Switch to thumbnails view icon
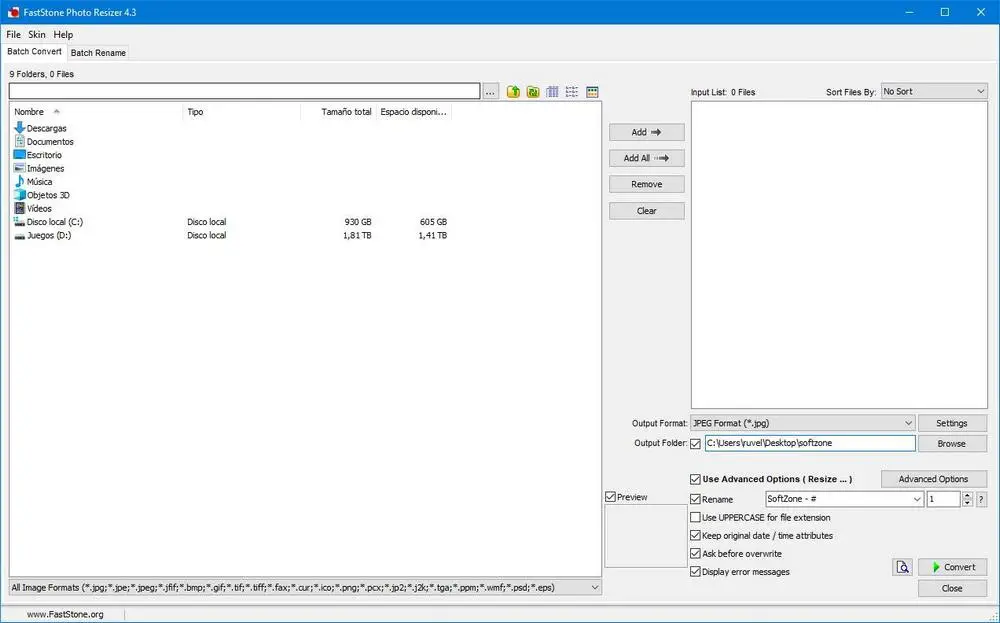Viewport: 1000px width, 623px height. pos(592,92)
